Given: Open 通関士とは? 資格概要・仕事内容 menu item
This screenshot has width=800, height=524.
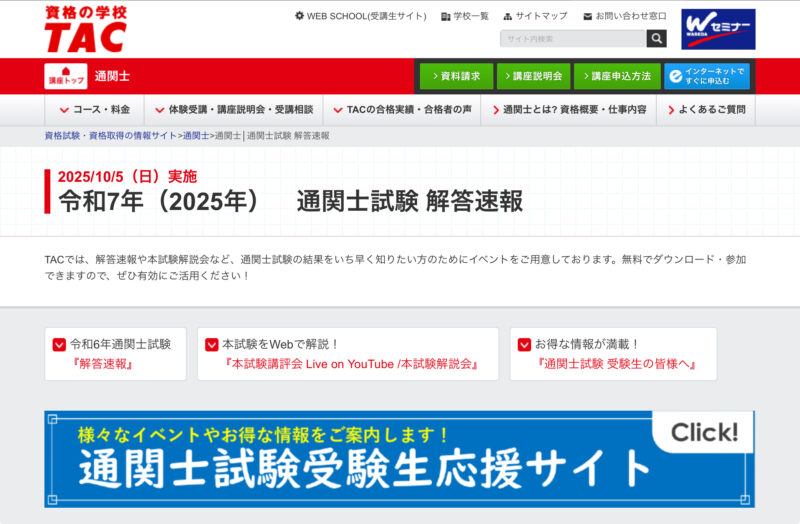Looking at the screenshot, I should pyautogui.click(x=567, y=110).
